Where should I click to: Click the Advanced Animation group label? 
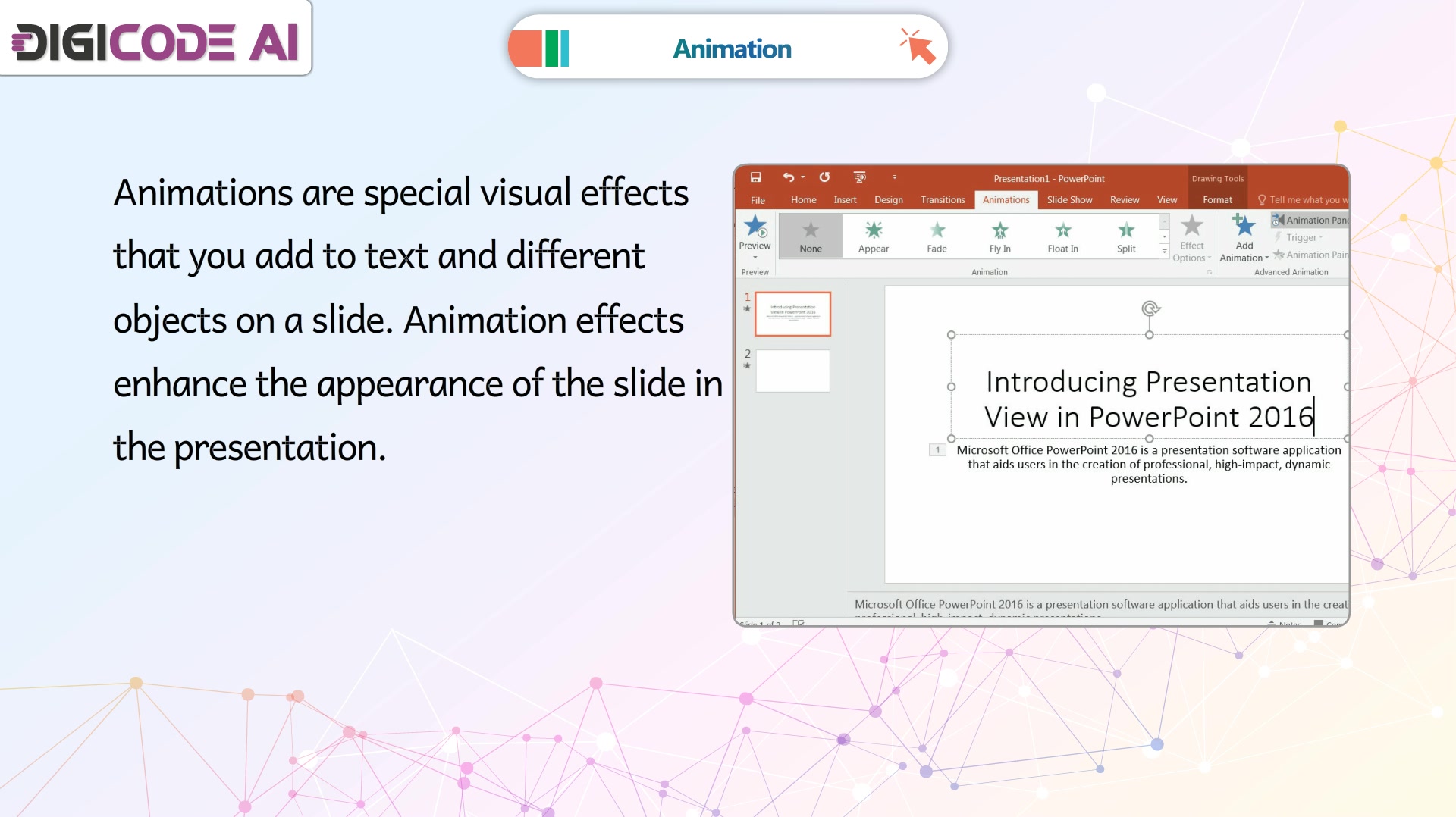tap(1291, 272)
